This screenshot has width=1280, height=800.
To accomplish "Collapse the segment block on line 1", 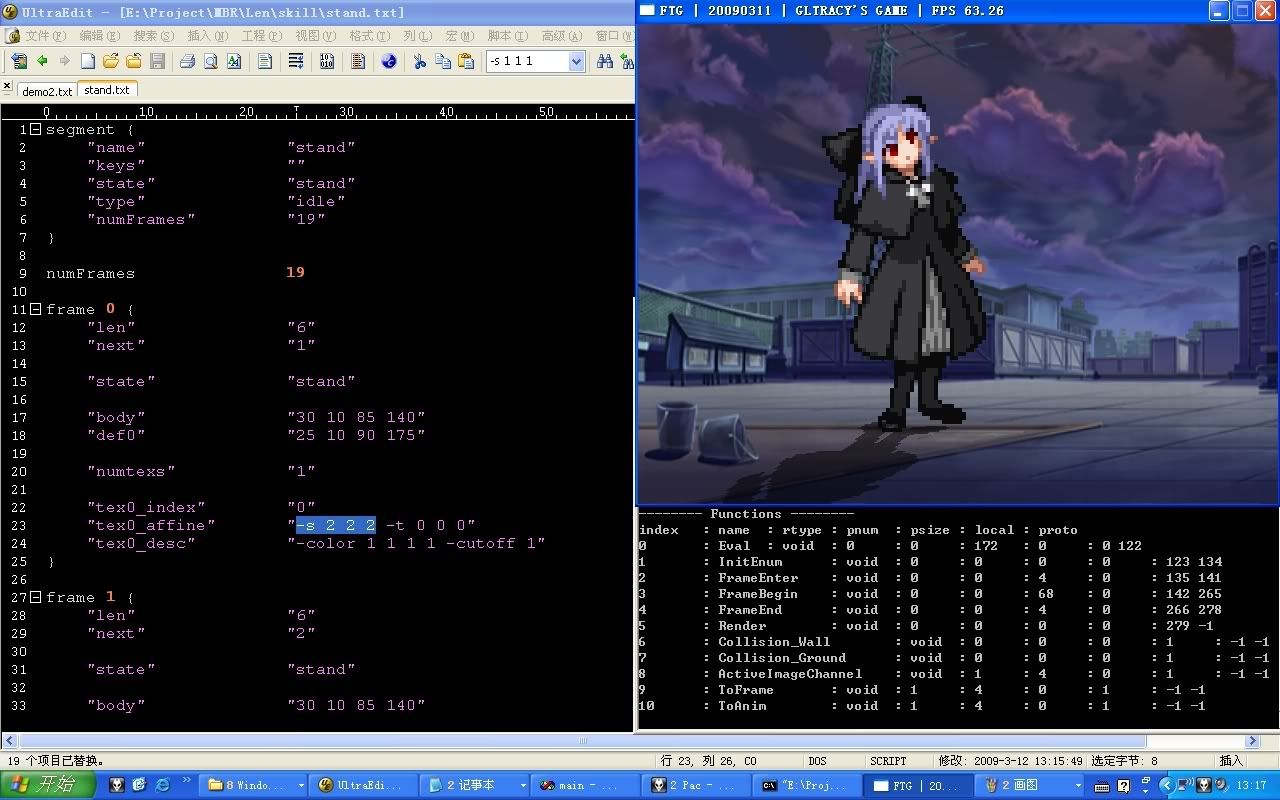I will click(x=35, y=129).
